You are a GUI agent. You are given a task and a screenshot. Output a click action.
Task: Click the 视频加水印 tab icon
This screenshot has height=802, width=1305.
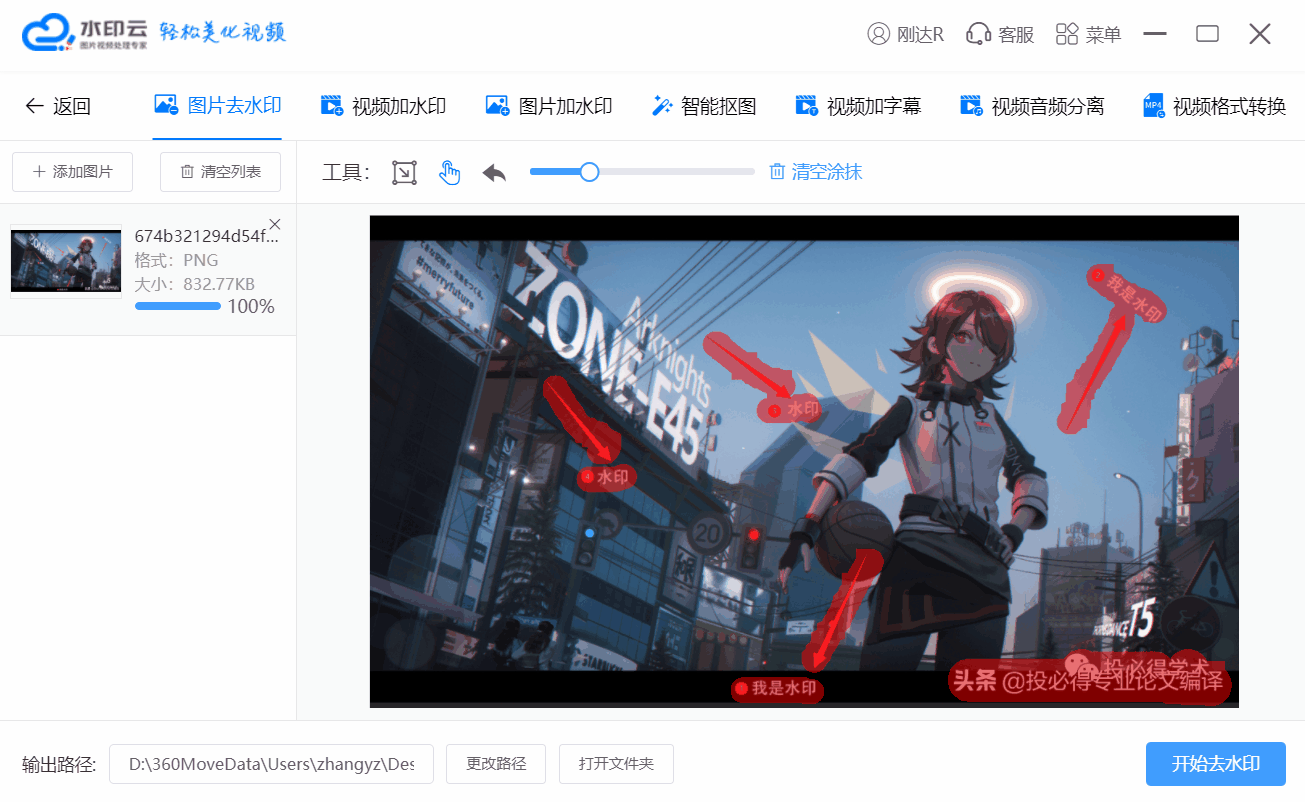tap(332, 105)
